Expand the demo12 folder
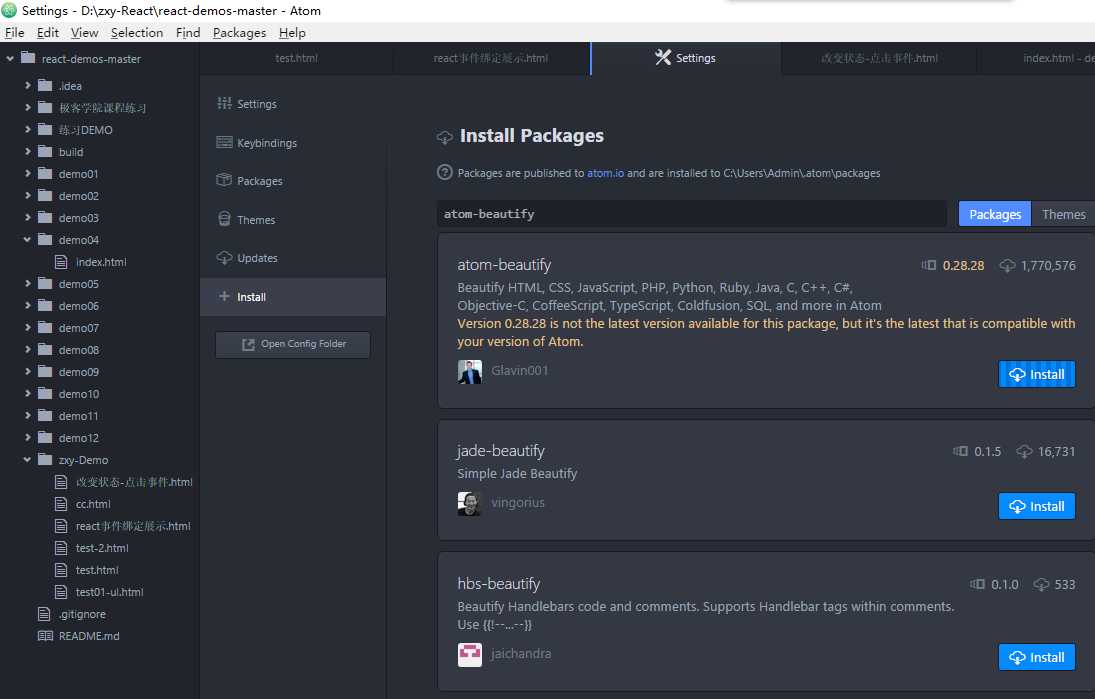Viewport: 1095px width, 699px height. 27,438
